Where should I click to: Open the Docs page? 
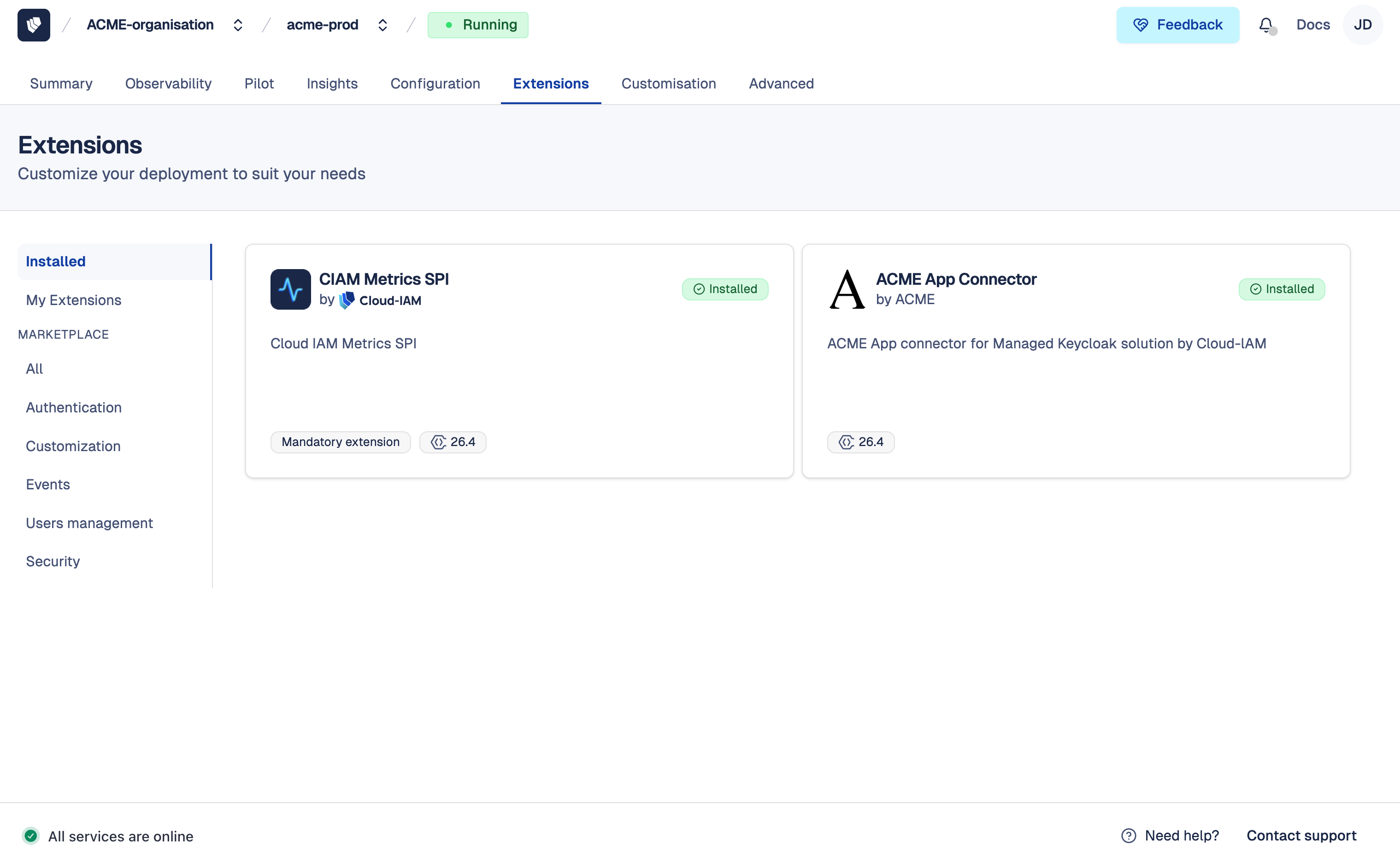[1313, 24]
